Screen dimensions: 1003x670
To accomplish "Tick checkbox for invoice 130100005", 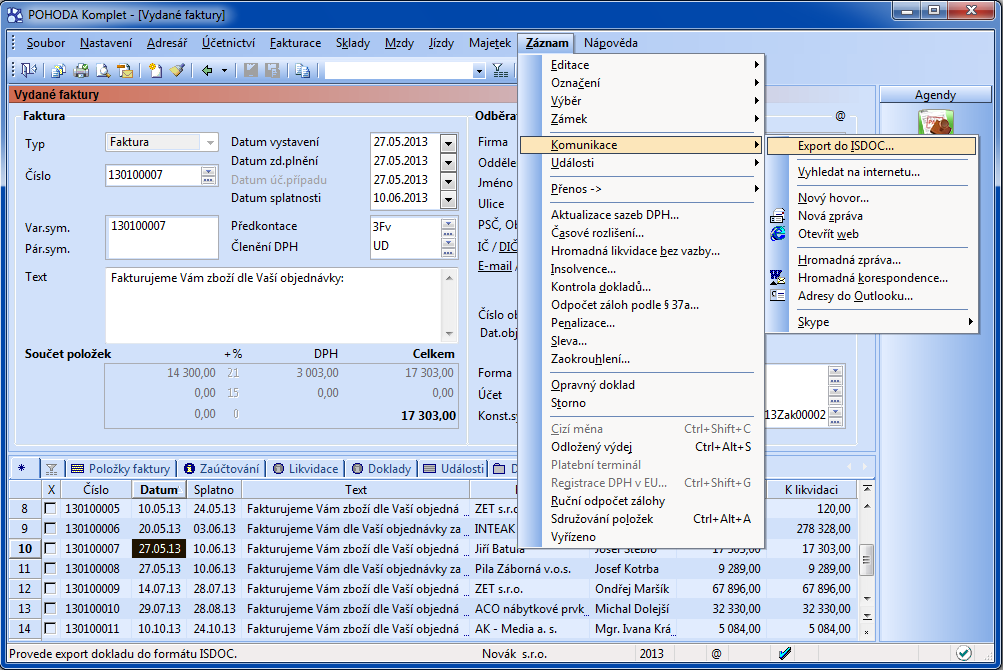I will (x=51, y=509).
